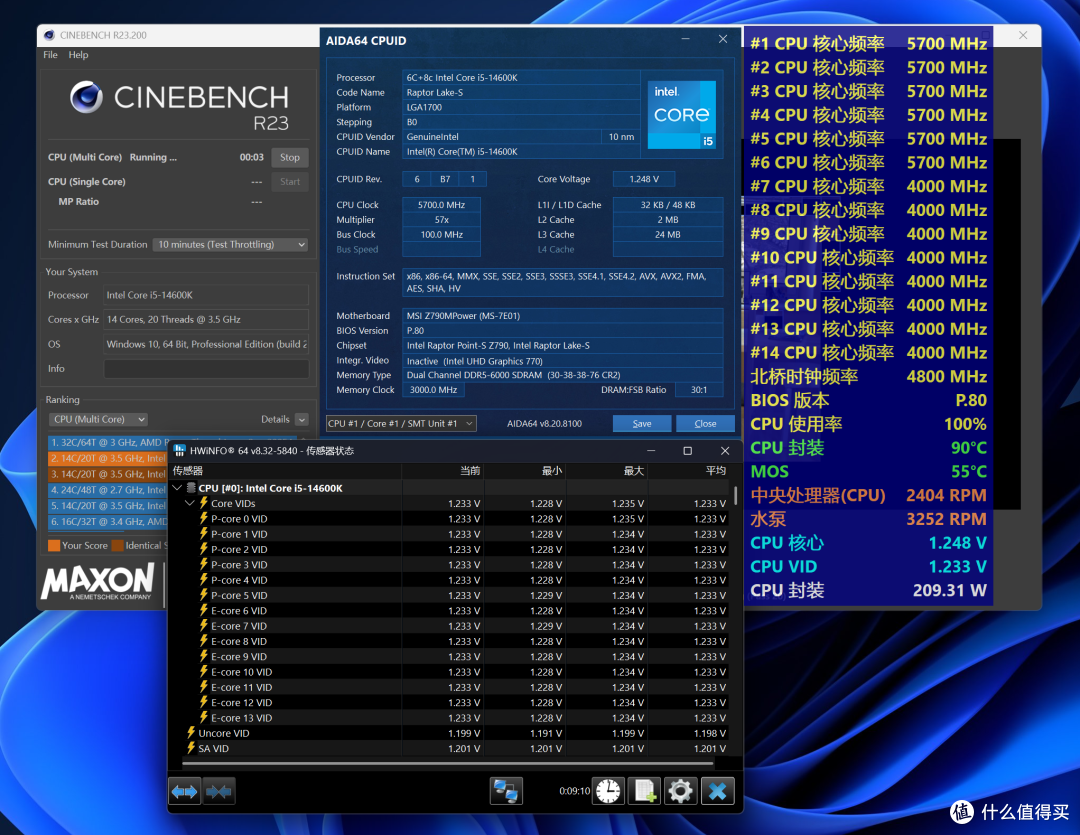The width and height of the screenshot is (1080, 835).
Task: Click HWiNFO log-to-file sheet icon
Action: coord(645,791)
